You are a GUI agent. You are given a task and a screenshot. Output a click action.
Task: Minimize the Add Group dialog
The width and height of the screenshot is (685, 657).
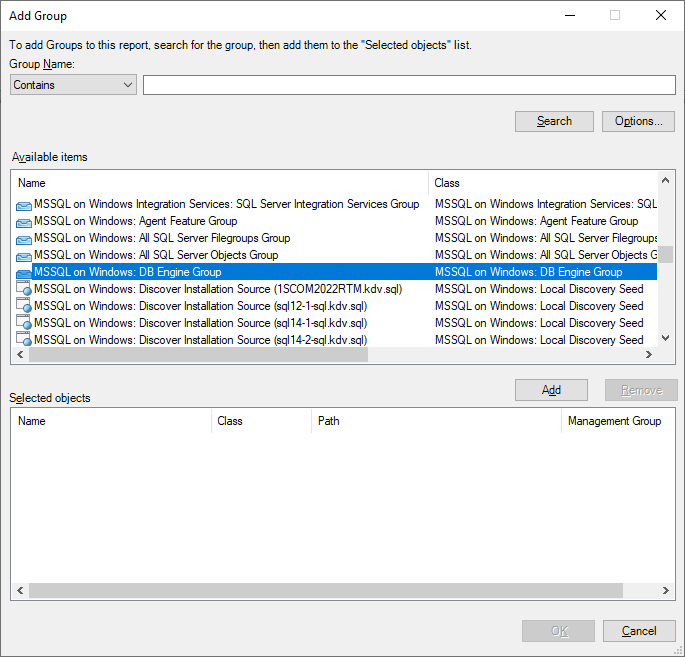[x=570, y=15]
